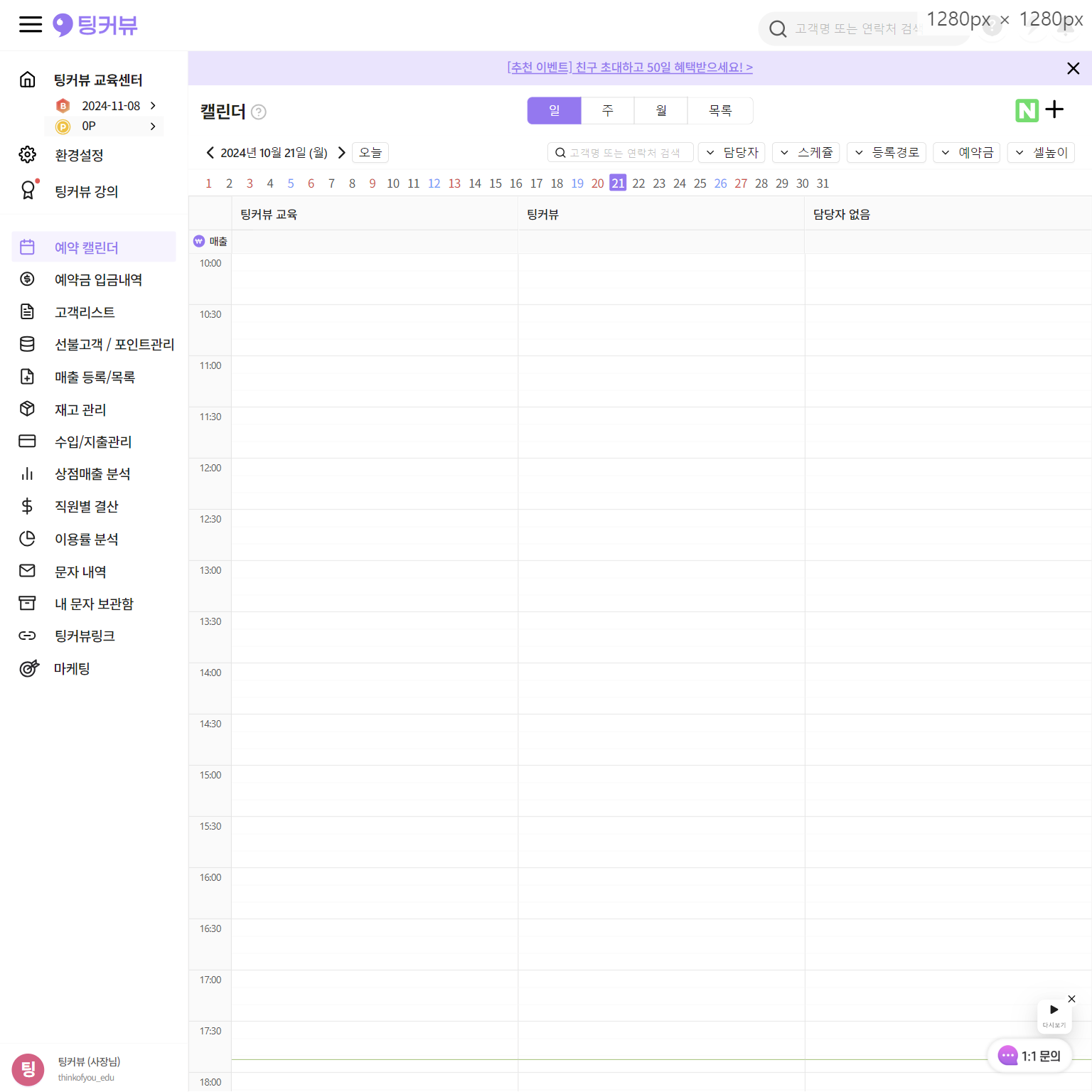This screenshot has width=1092, height=1092.
Task: Click the 이용률 분석 pie chart icon
Action: click(x=28, y=538)
